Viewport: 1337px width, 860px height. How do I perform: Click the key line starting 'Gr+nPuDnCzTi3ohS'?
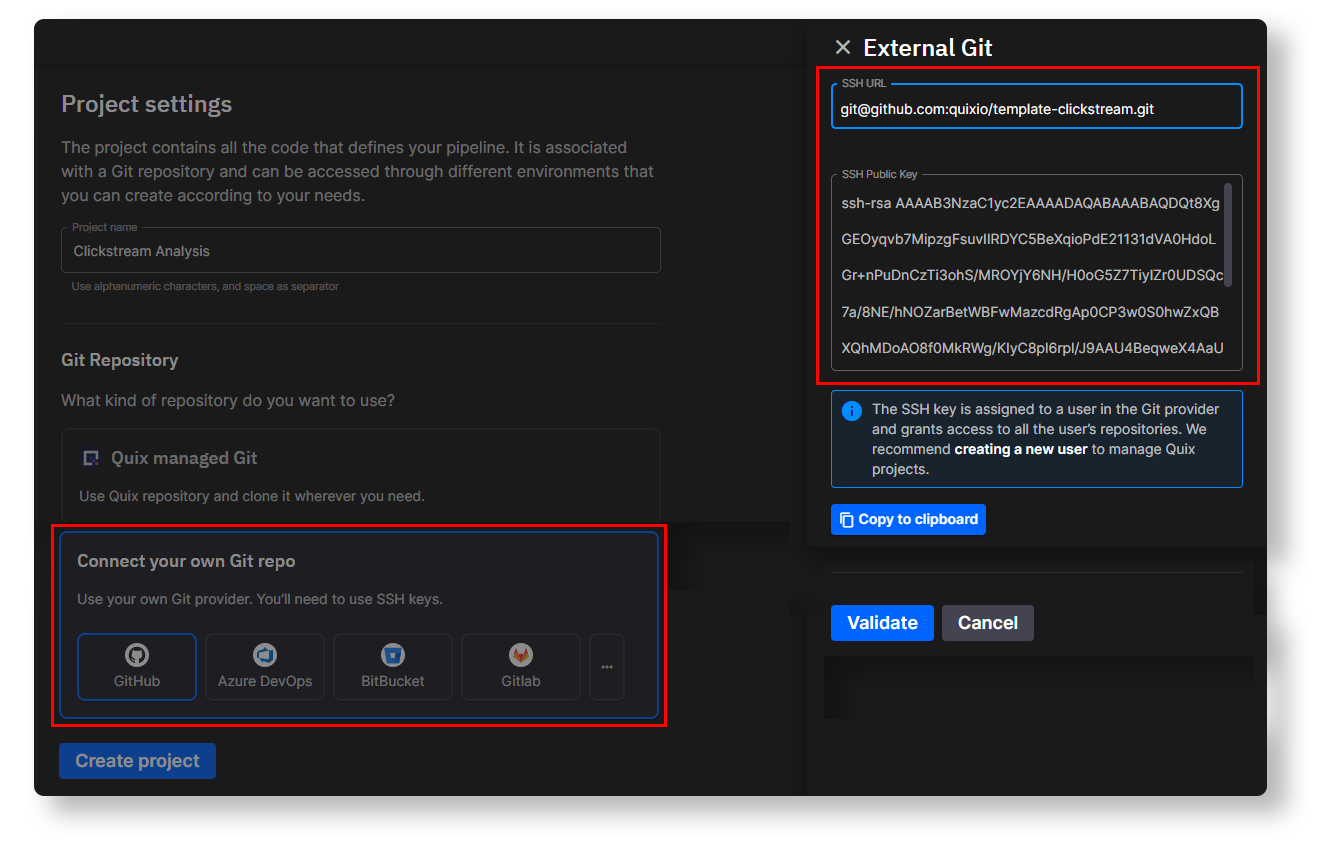[1032, 275]
